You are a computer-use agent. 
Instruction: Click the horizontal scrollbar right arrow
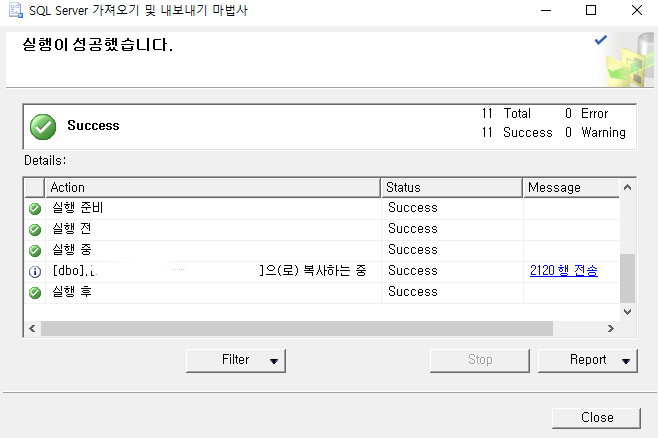(611, 328)
